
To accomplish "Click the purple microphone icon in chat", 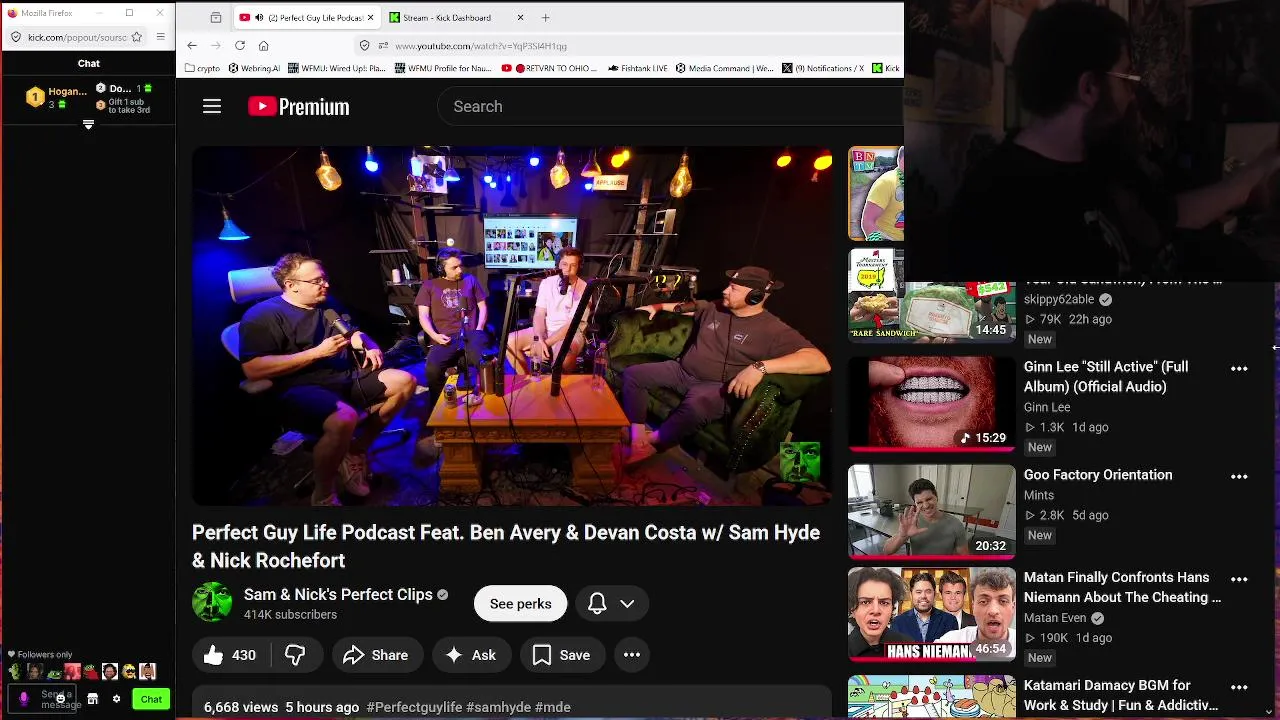I will pyautogui.click(x=24, y=699).
